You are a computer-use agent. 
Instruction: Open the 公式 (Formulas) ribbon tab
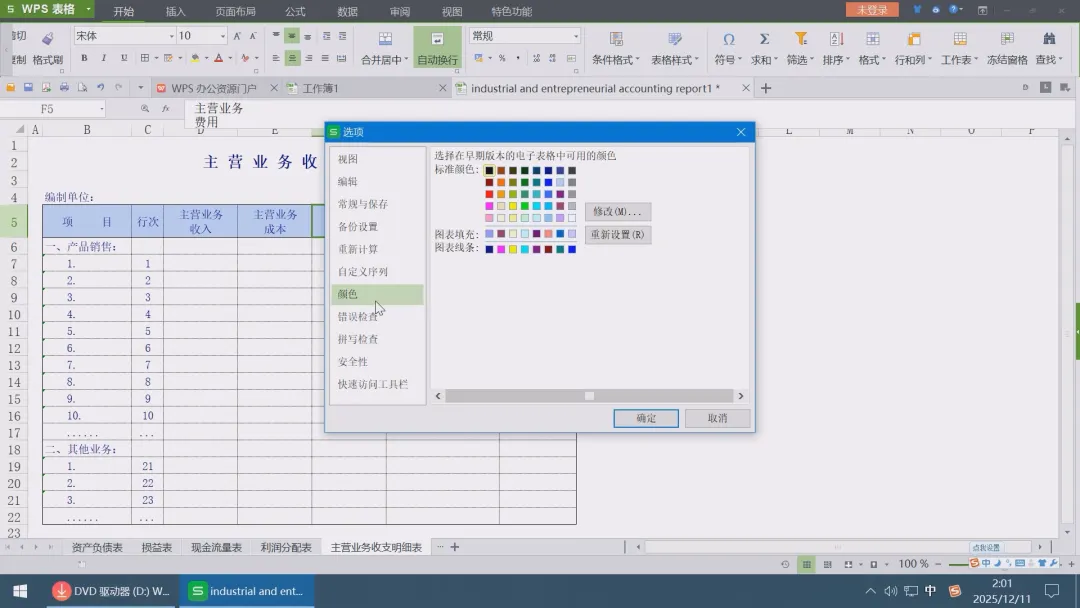coord(295,12)
